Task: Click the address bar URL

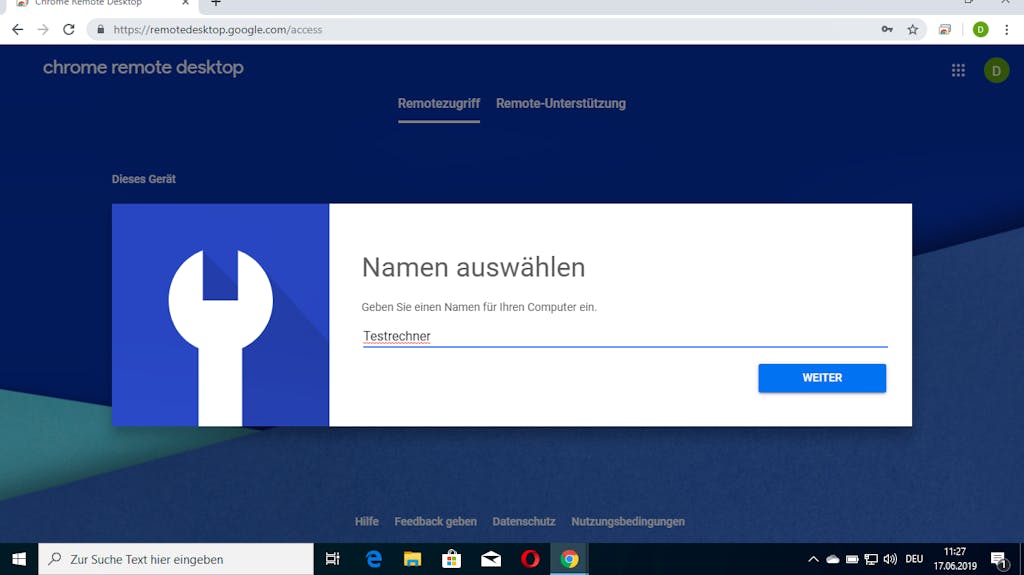Action: (x=217, y=29)
